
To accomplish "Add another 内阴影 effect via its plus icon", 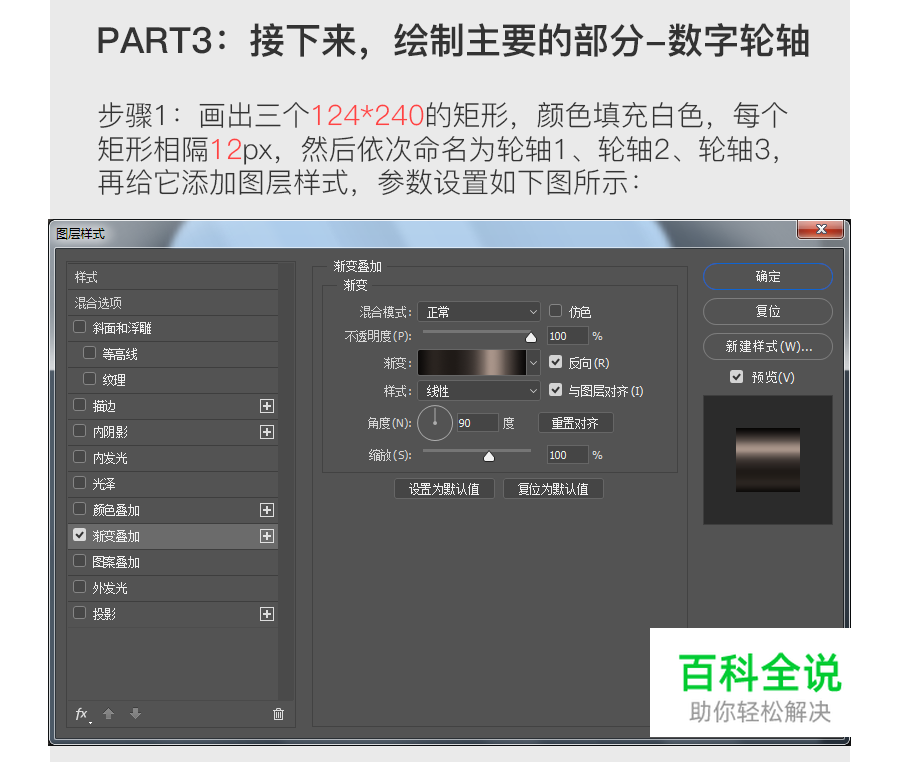I will [267, 431].
